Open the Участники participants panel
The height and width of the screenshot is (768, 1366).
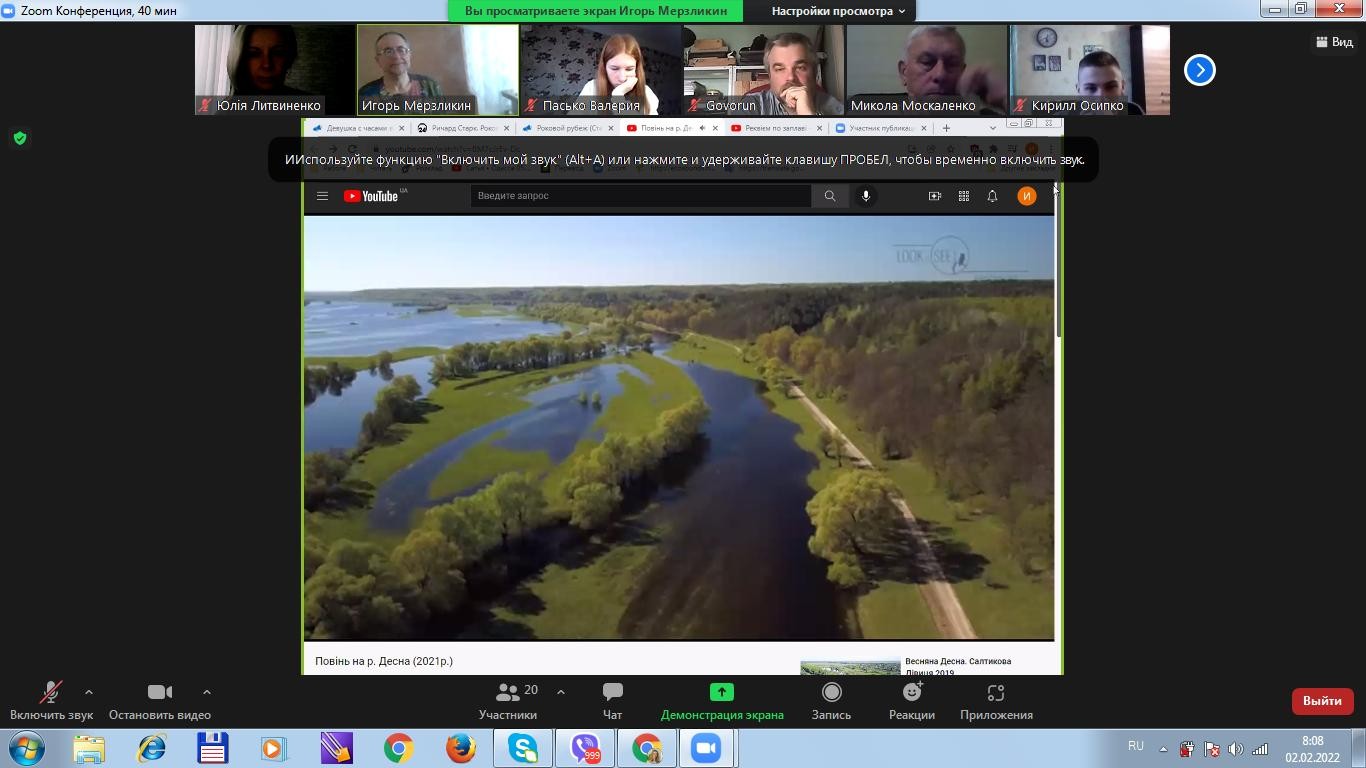[508, 700]
